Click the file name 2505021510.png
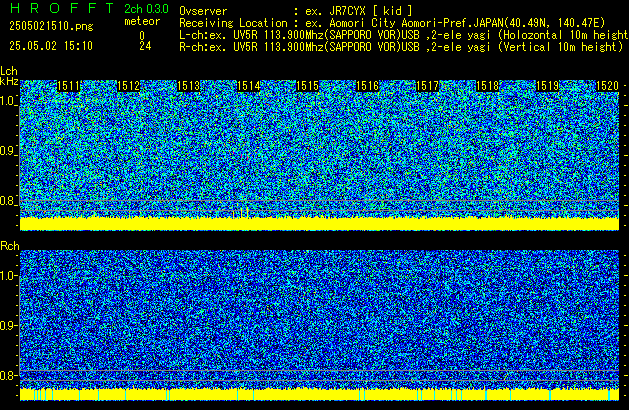 51,26
